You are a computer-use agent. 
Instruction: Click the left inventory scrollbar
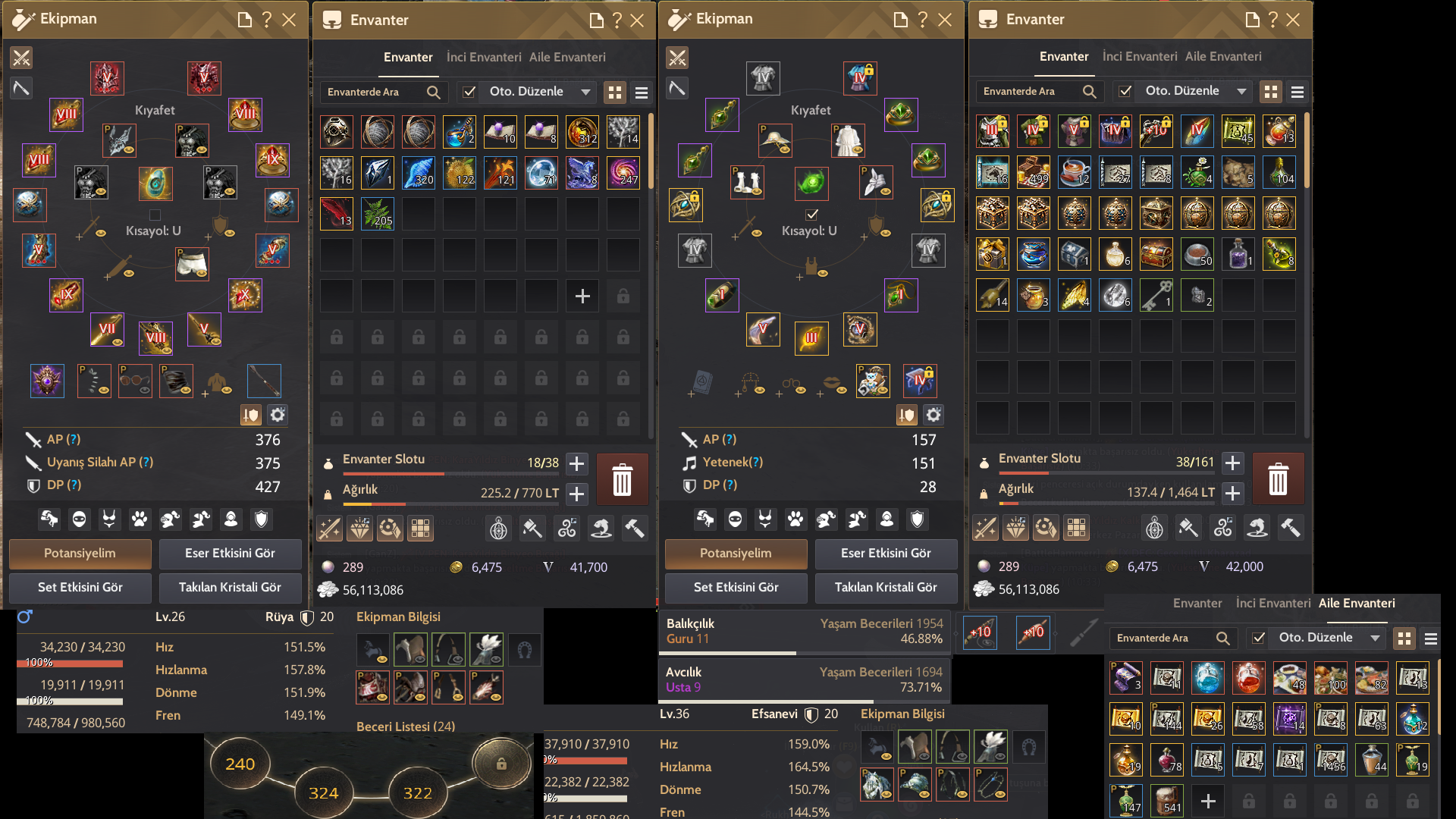[651, 144]
